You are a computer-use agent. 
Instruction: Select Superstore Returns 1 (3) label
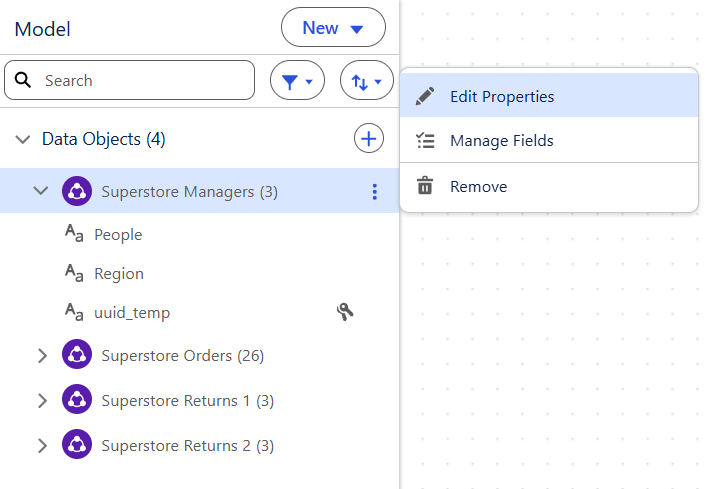pos(187,401)
